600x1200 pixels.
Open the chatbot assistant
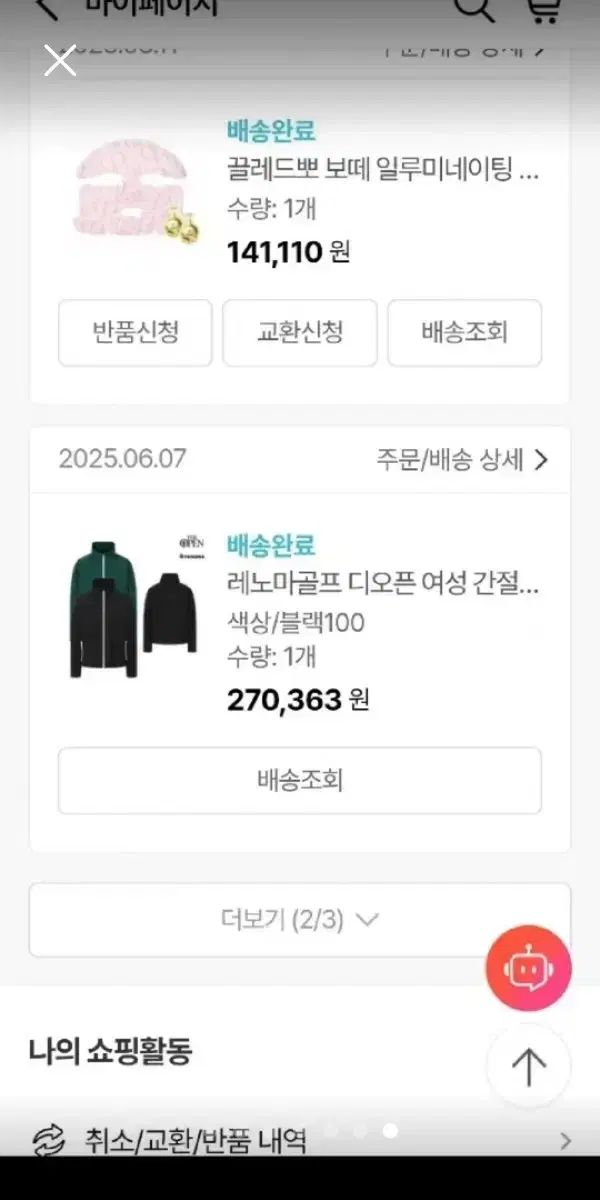pos(528,968)
